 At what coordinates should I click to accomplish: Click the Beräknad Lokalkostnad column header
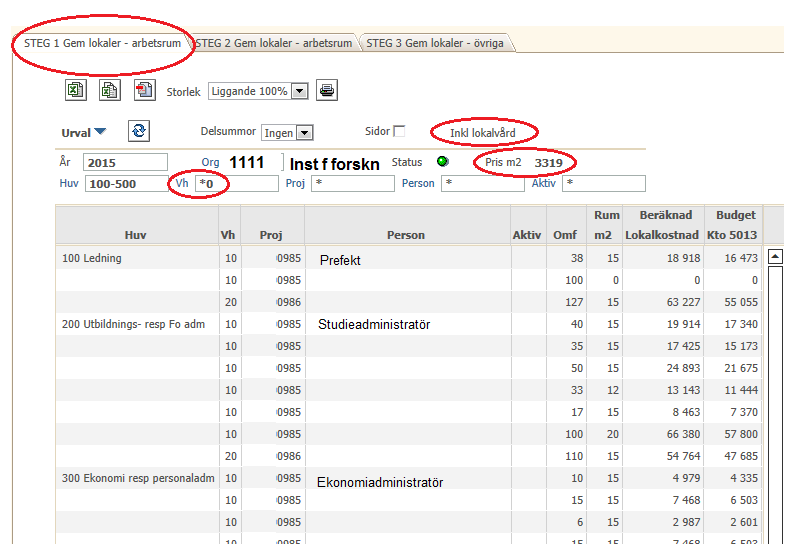pyautogui.click(x=662, y=225)
